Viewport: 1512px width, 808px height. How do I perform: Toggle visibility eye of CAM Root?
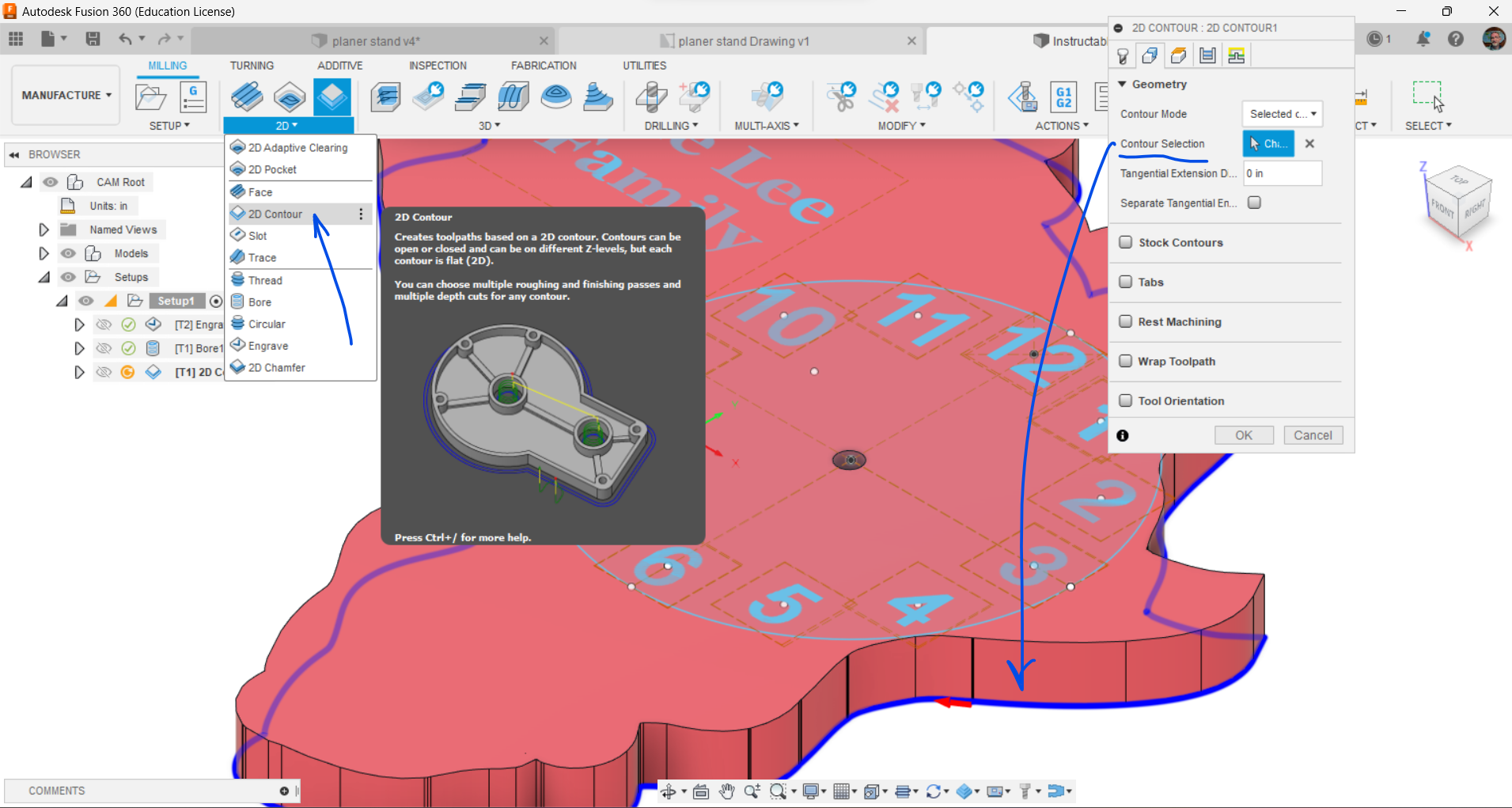click(51, 182)
